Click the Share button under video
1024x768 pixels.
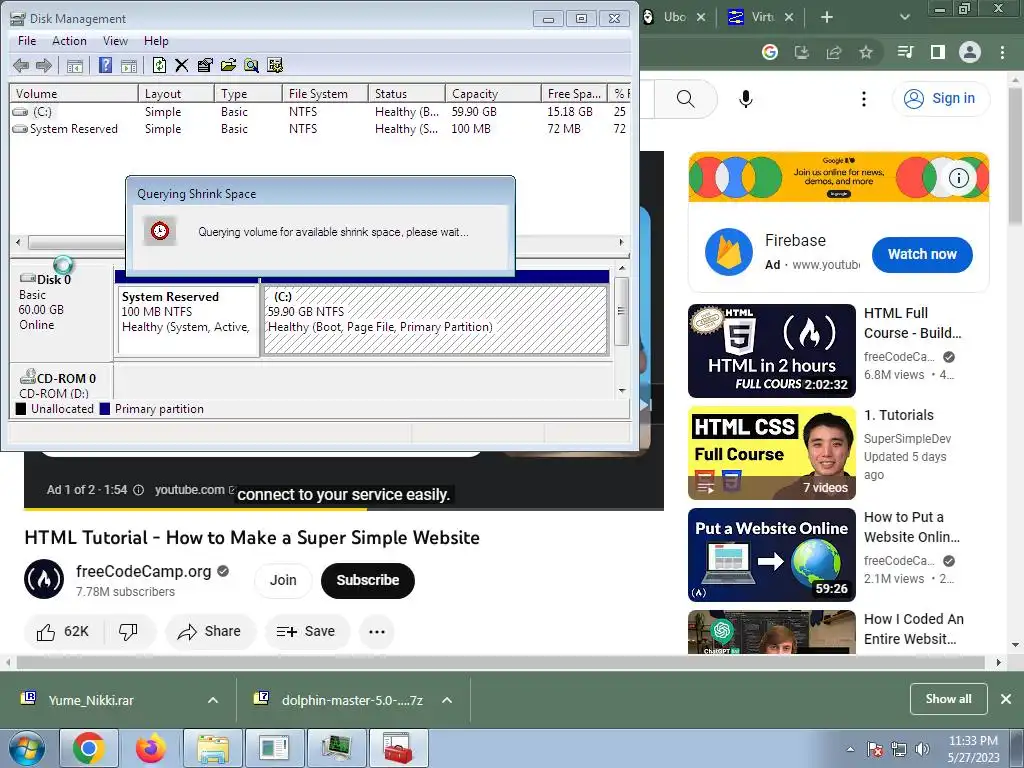210,632
